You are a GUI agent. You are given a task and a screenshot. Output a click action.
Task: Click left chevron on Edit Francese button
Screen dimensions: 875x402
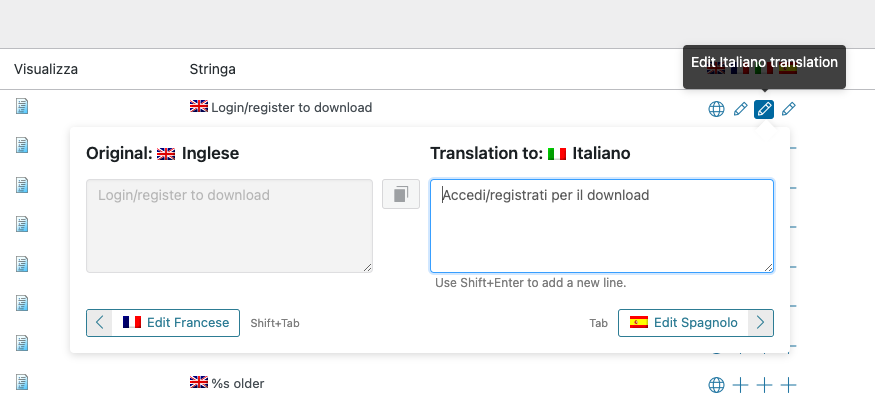coord(100,323)
